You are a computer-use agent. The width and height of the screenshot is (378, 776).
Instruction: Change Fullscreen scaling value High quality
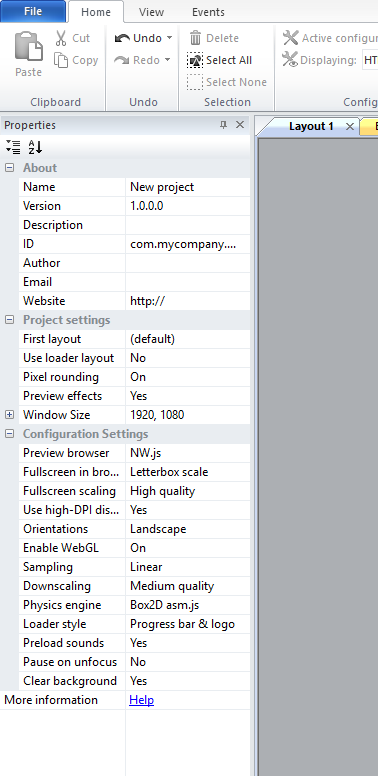pos(188,491)
